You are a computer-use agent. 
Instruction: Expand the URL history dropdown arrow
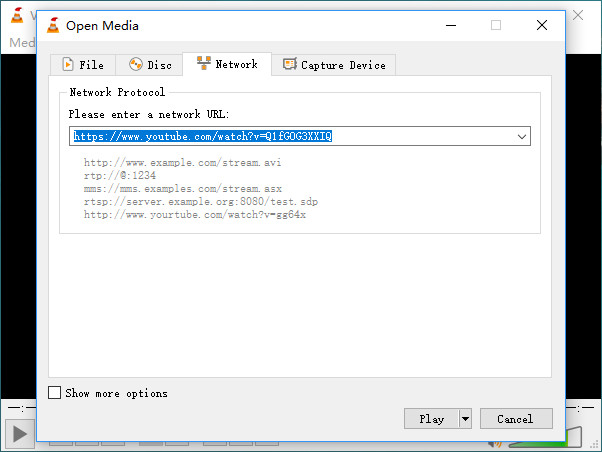click(521, 136)
